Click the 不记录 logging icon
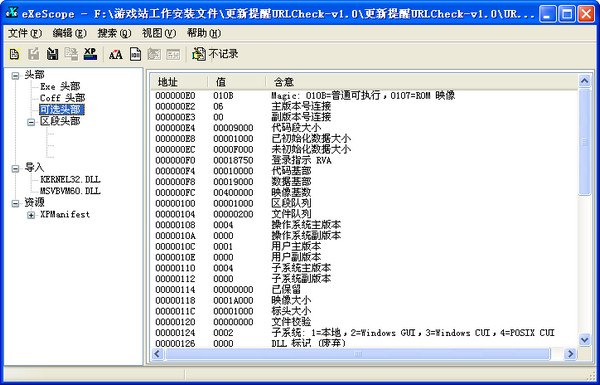600x385 pixels. click(x=199, y=54)
